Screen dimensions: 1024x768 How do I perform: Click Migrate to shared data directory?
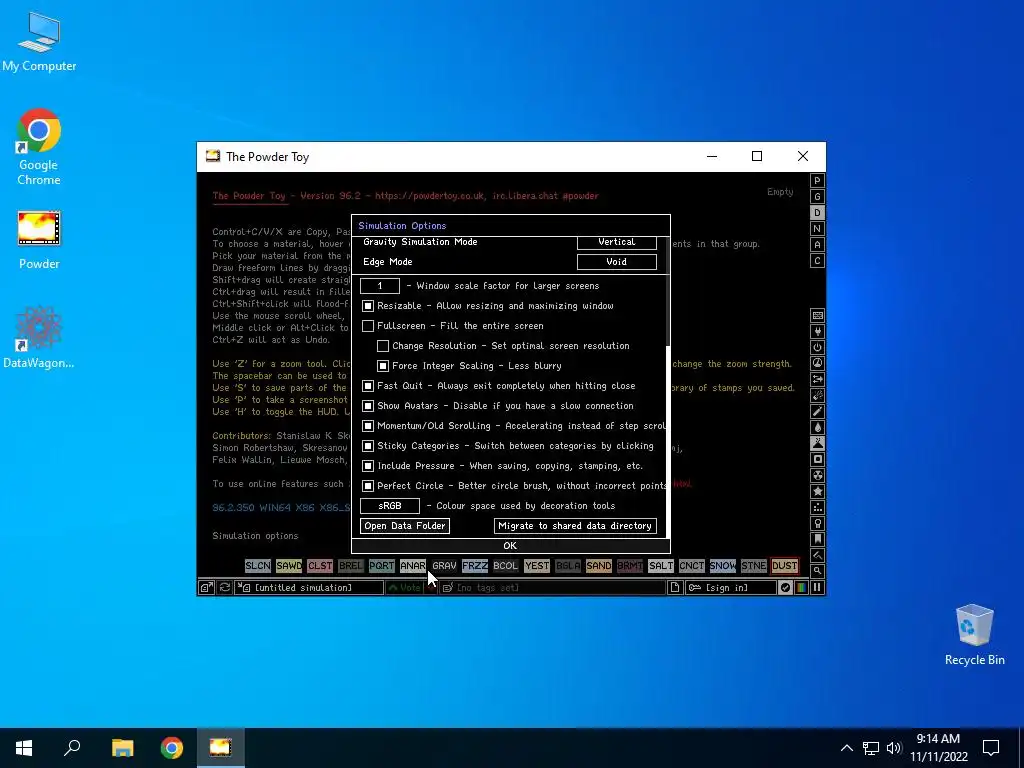coord(575,526)
